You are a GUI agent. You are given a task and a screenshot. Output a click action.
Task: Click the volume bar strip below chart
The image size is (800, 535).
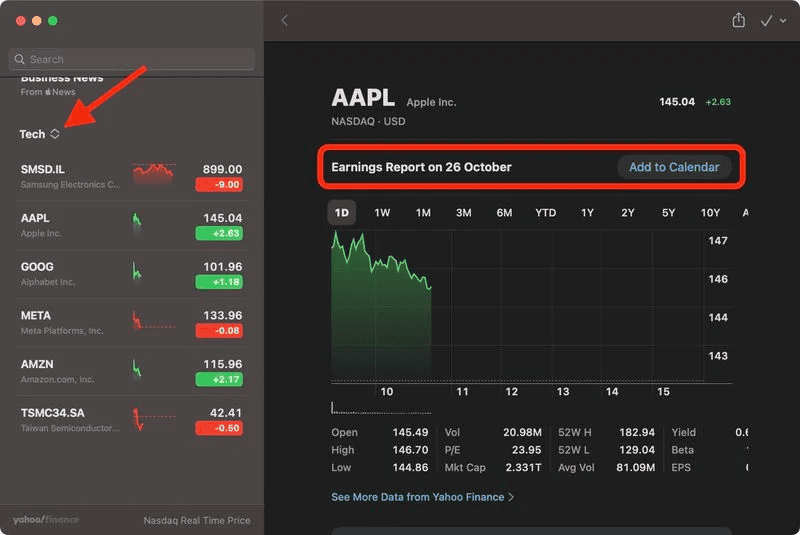[x=381, y=407]
